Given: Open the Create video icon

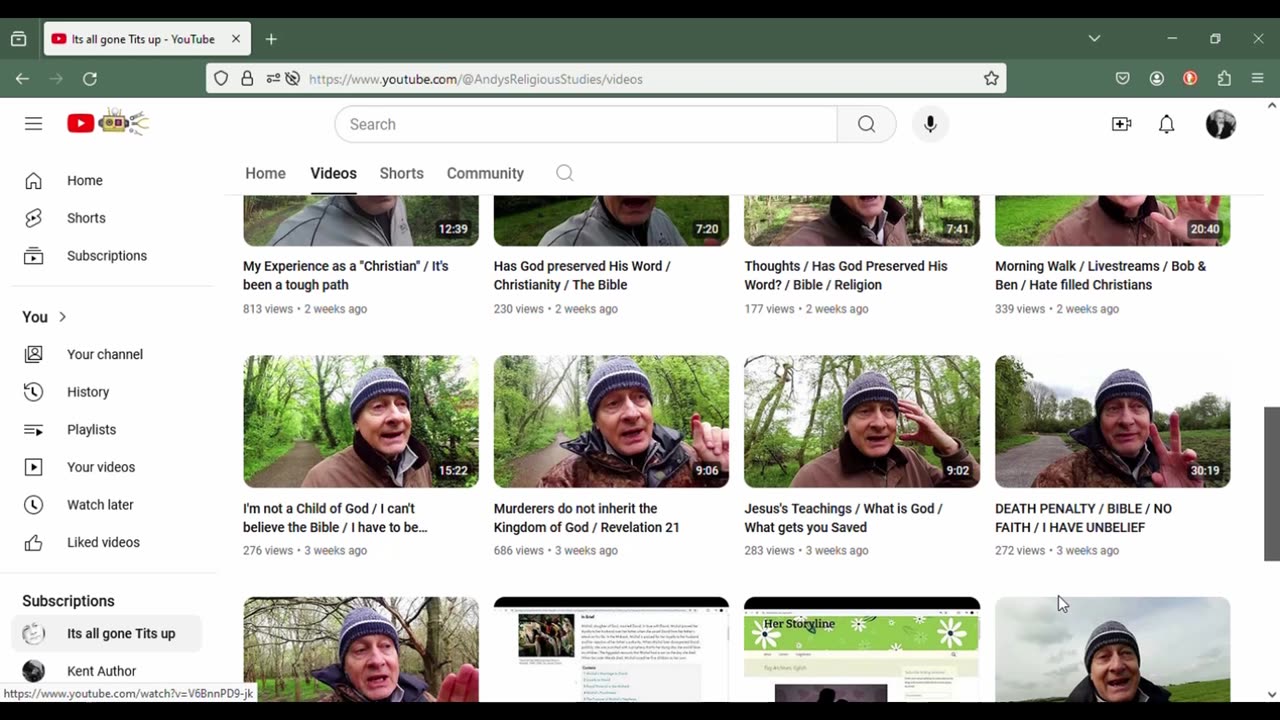Looking at the screenshot, I should (1121, 124).
